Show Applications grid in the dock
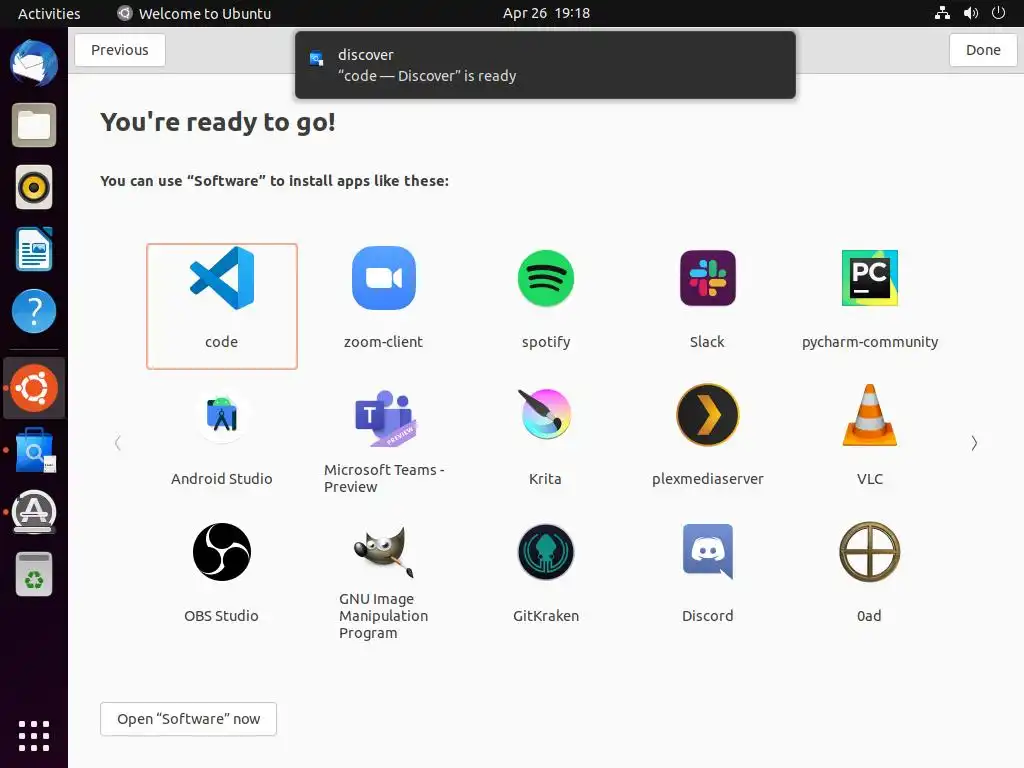 (34, 736)
